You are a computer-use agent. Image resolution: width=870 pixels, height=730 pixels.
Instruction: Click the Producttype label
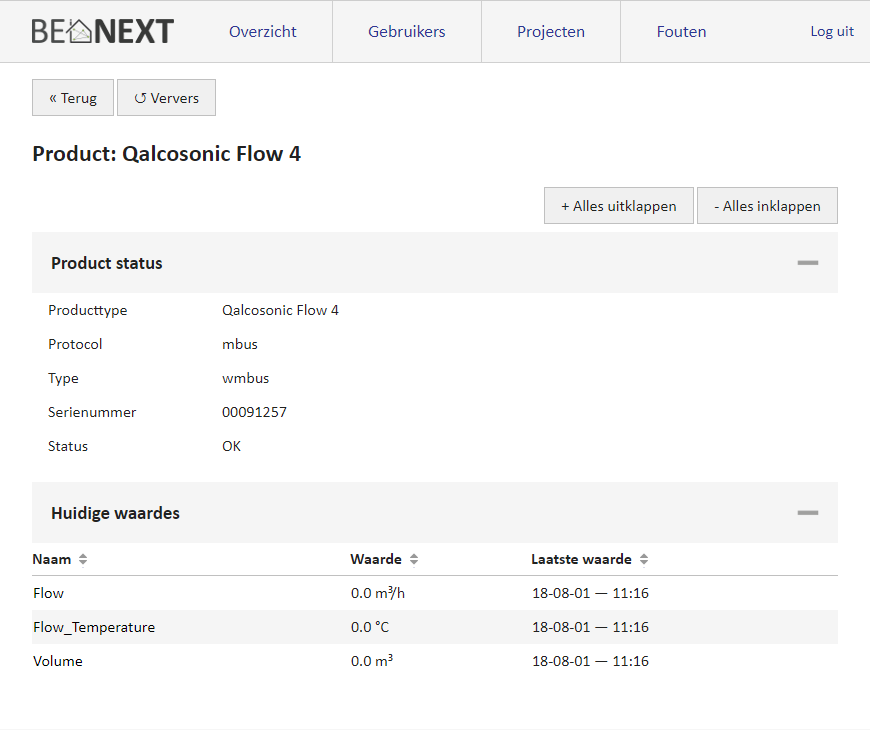click(88, 311)
